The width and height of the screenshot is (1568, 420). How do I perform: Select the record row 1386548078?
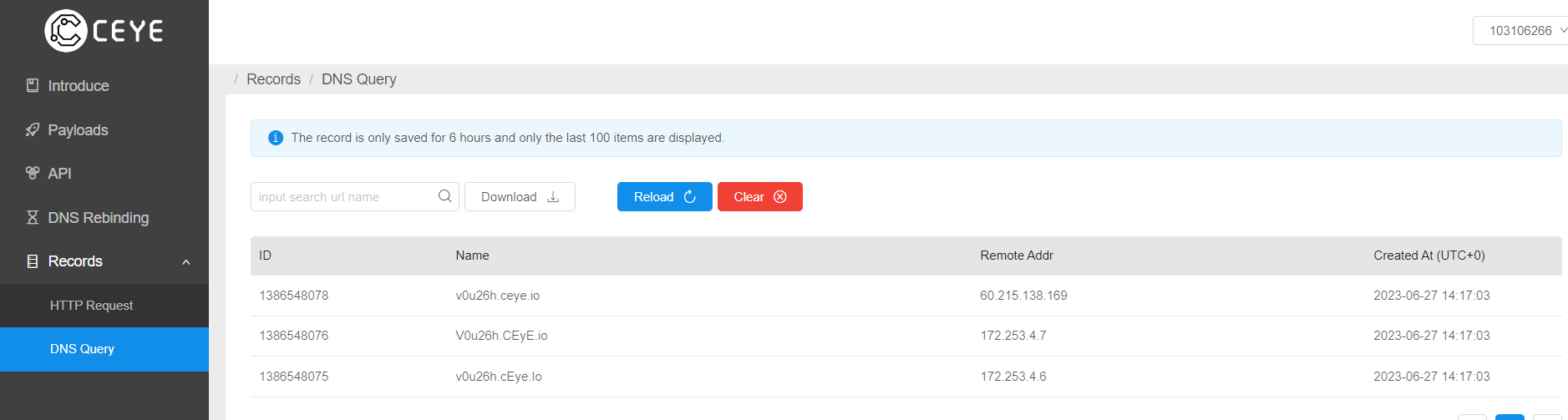(x=906, y=296)
